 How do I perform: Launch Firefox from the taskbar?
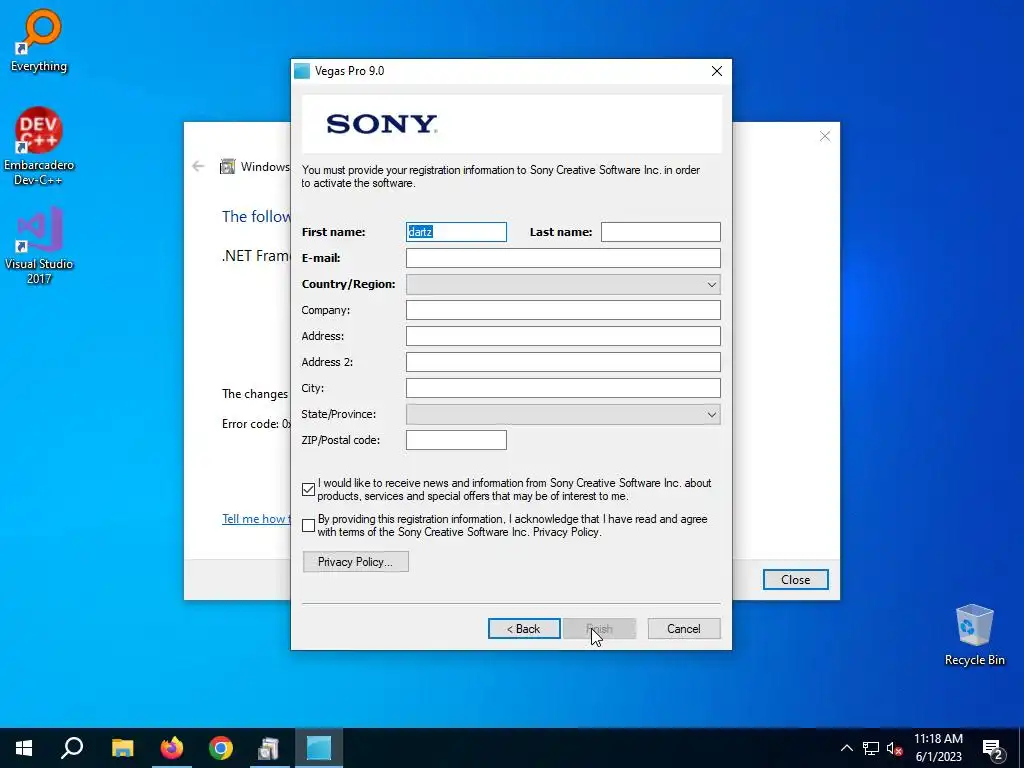pos(172,748)
